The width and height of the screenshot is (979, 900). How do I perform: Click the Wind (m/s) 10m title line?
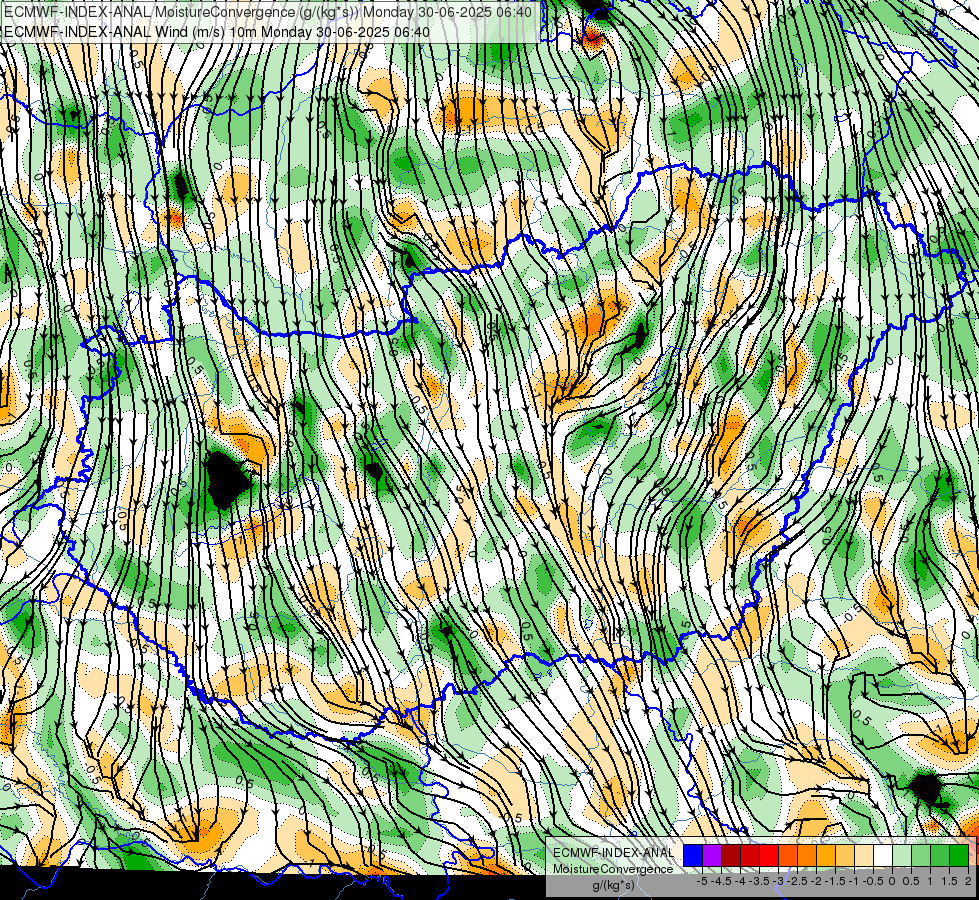[217, 31]
